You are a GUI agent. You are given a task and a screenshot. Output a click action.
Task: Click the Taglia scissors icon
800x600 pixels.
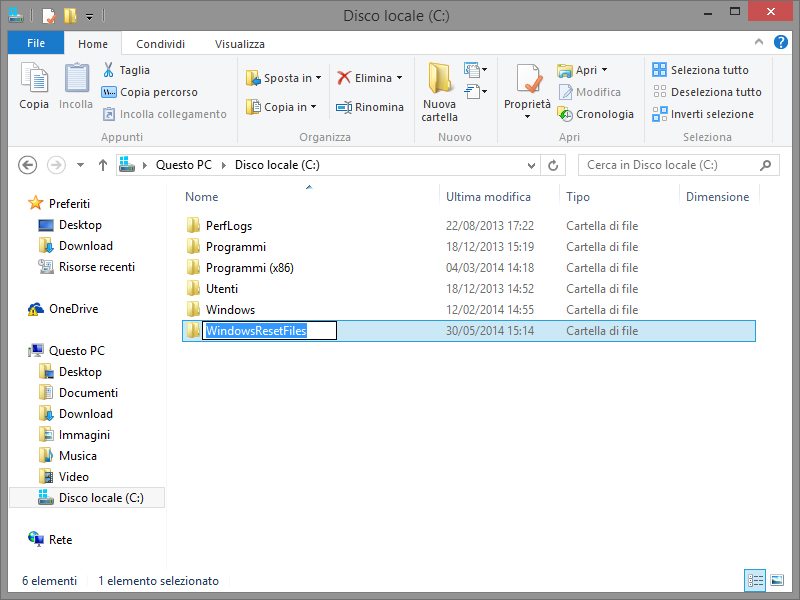(109, 70)
